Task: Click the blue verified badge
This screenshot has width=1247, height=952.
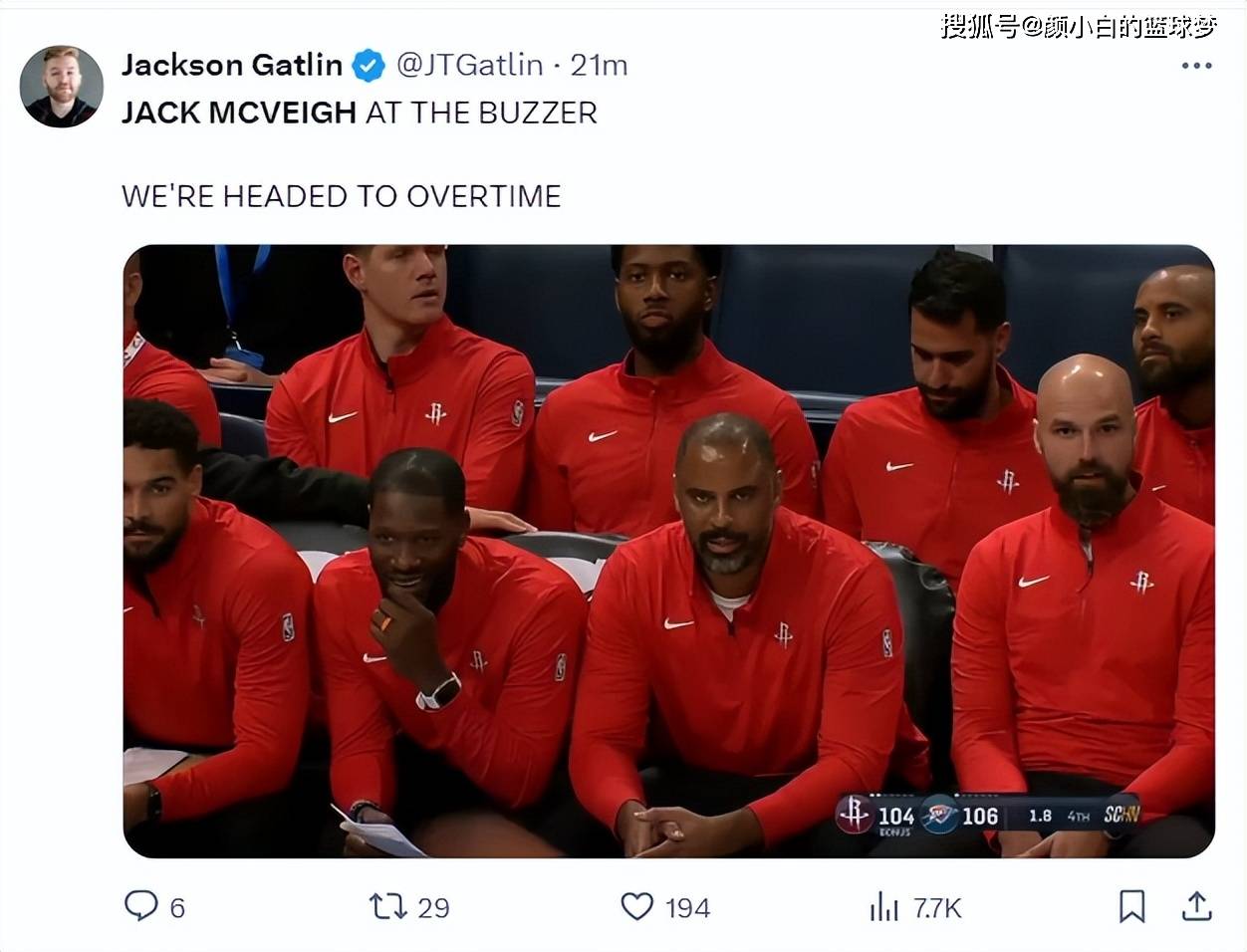Action: 369,66
